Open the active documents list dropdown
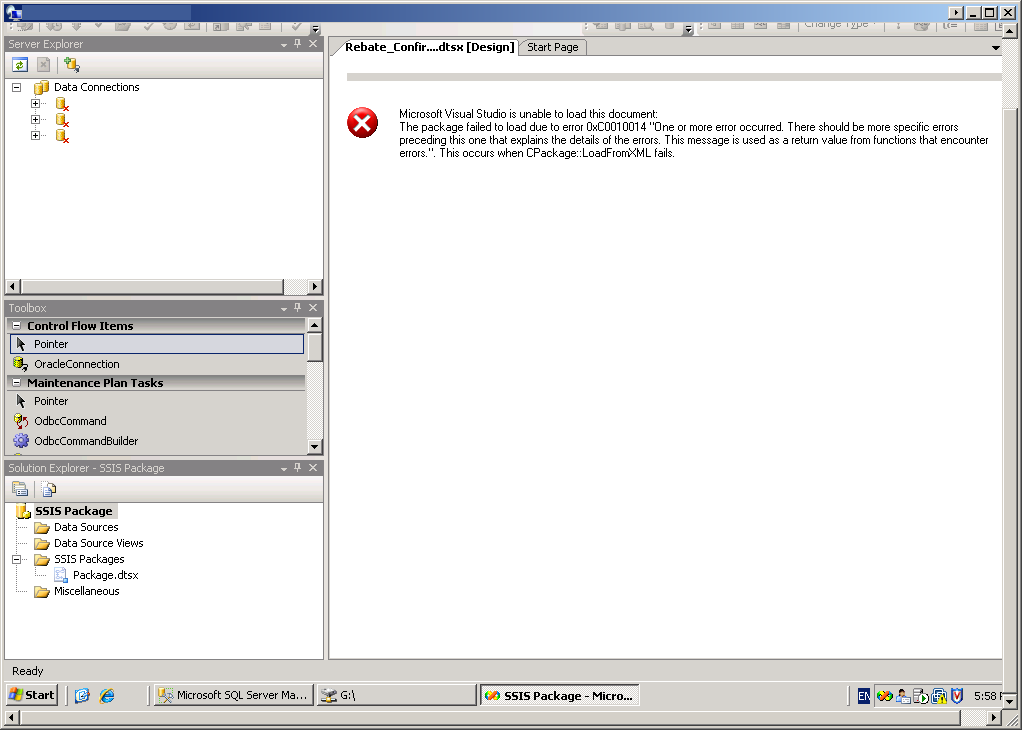Image resolution: width=1022 pixels, height=730 pixels. [995, 48]
